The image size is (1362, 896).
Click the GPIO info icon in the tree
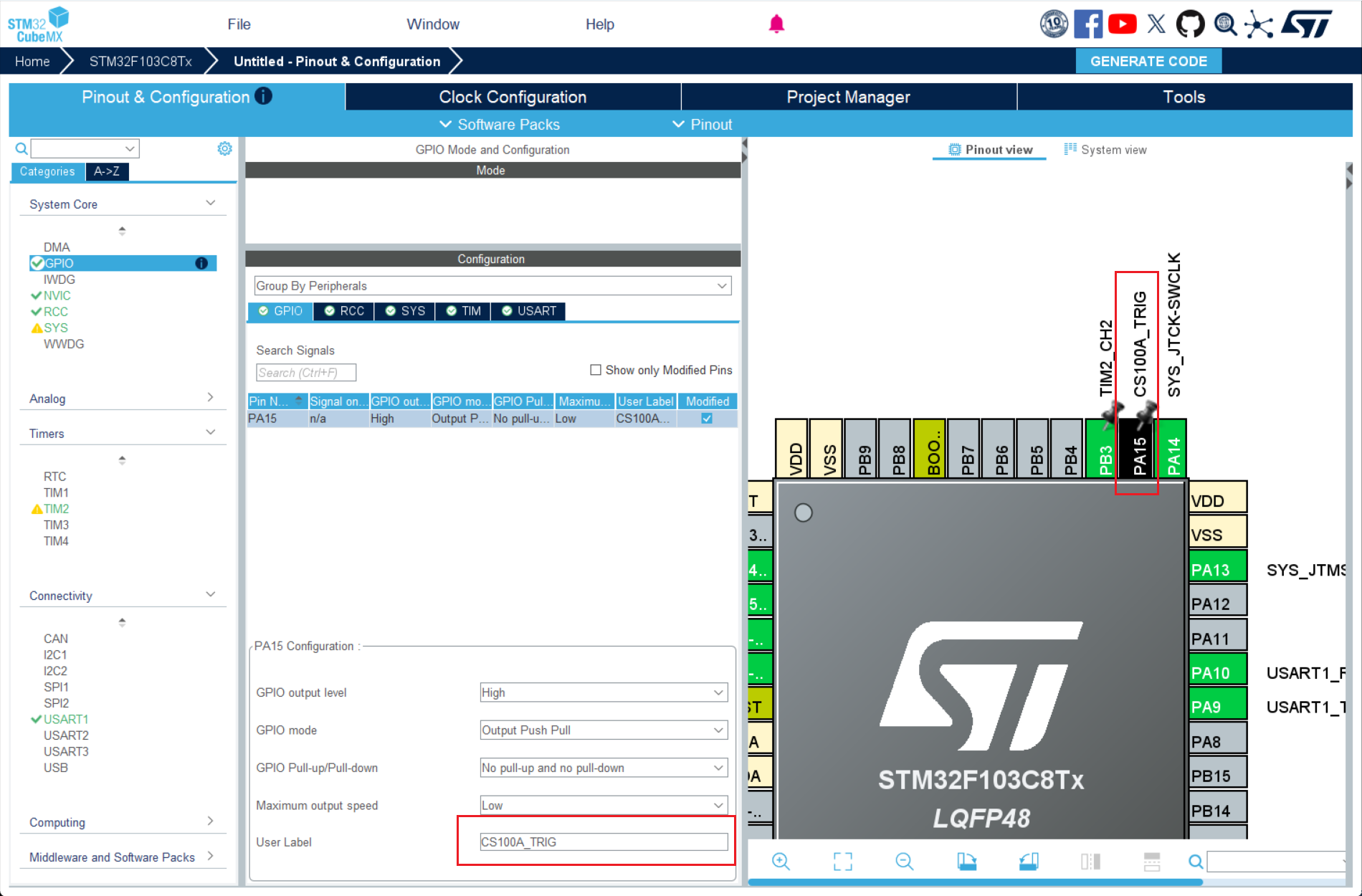click(201, 263)
